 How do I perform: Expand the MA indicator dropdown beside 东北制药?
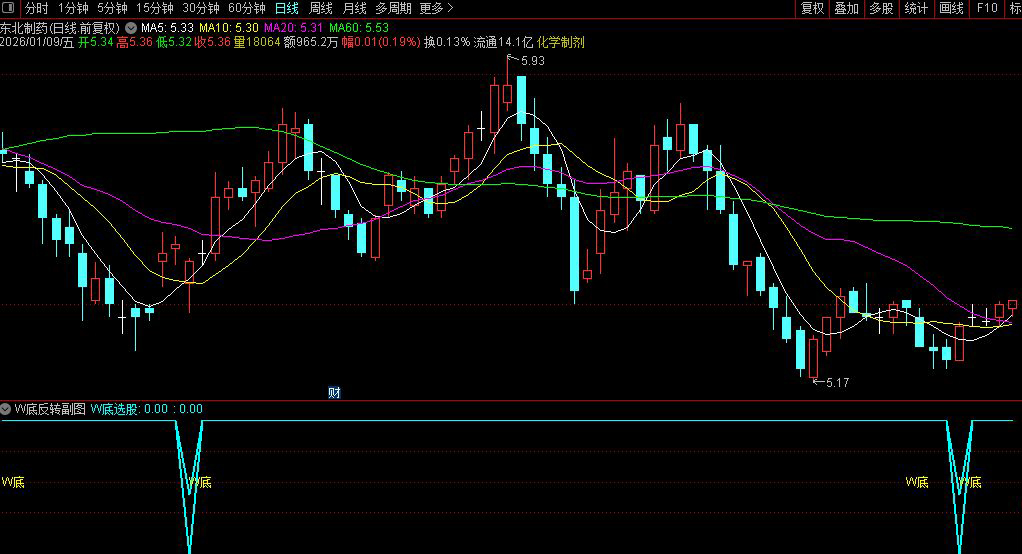[130, 27]
